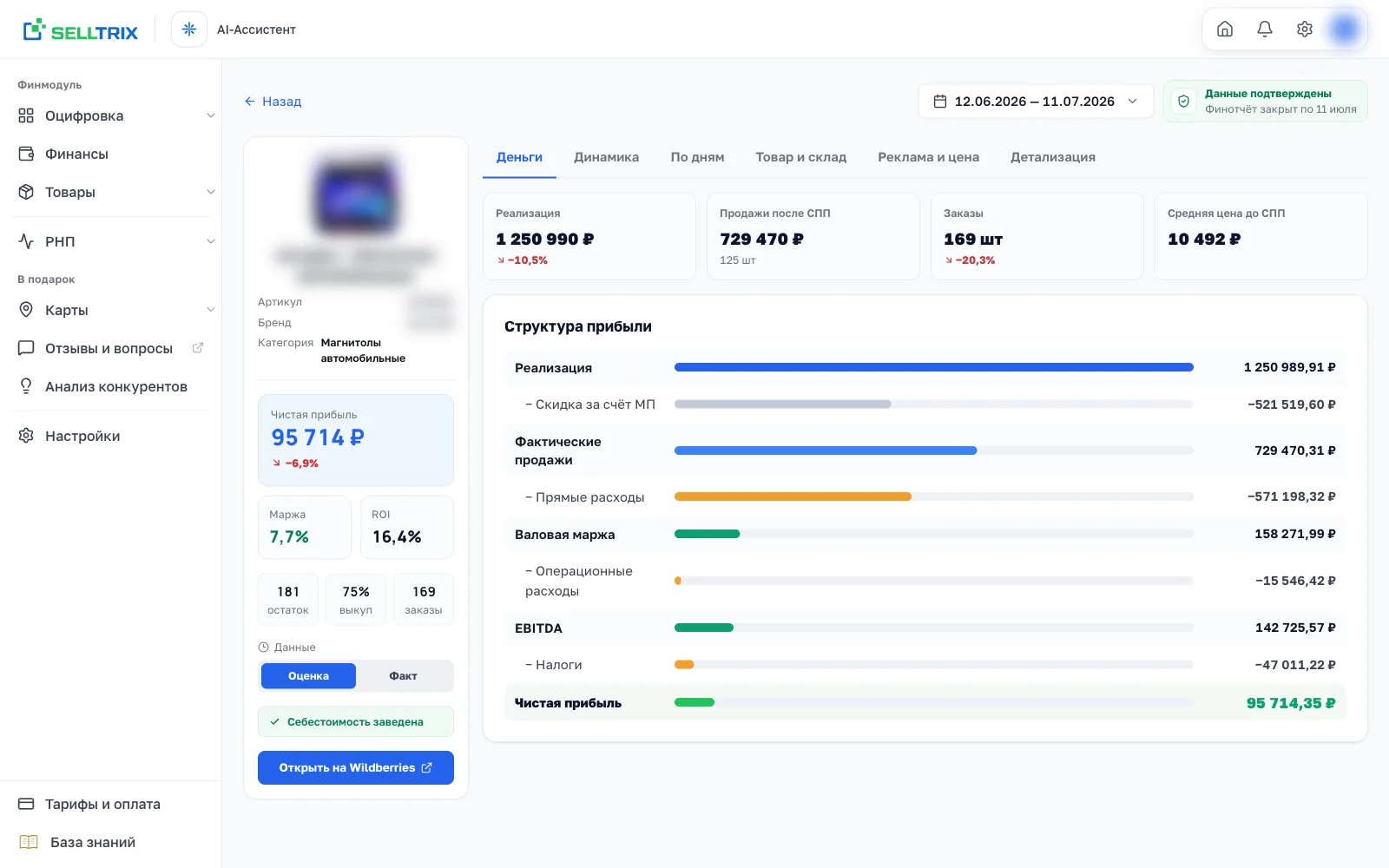Viewport: 1389px width, 868px height.
Task: Click the home icon in header
Action: tap(1225, 30)
